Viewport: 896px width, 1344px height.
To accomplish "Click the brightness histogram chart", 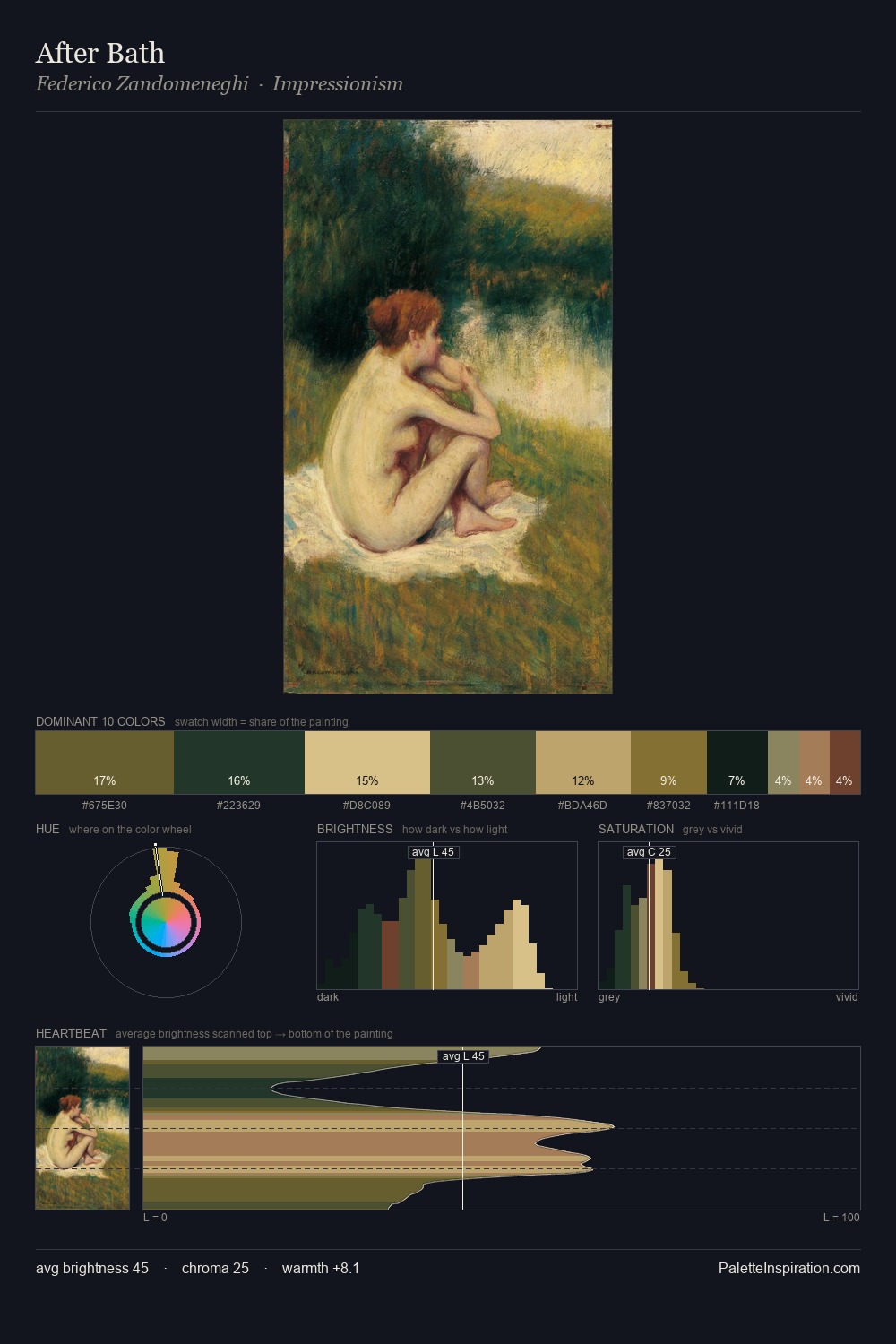I will tap(447, 916).
